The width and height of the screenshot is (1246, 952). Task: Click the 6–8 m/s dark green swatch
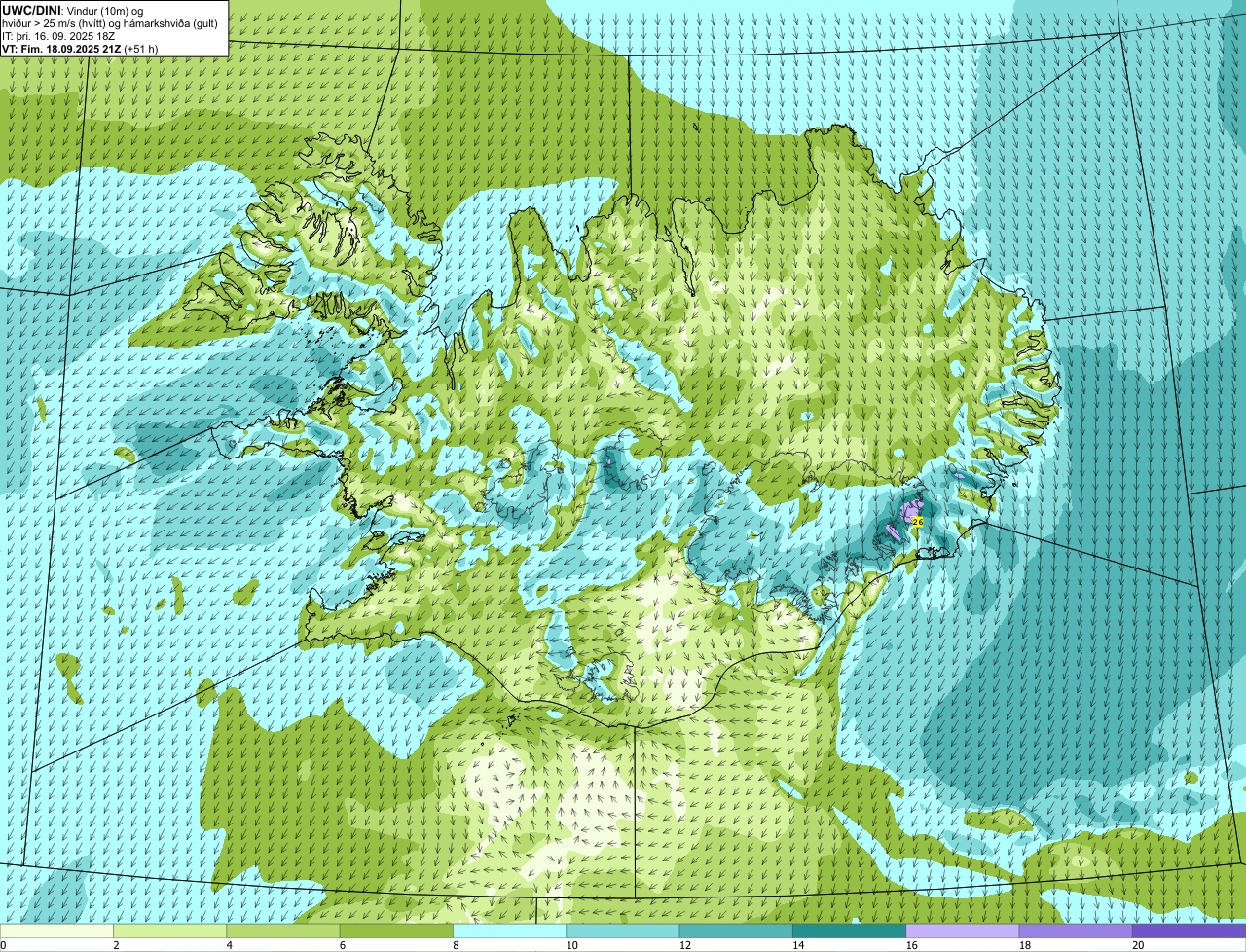click(396, 932)
